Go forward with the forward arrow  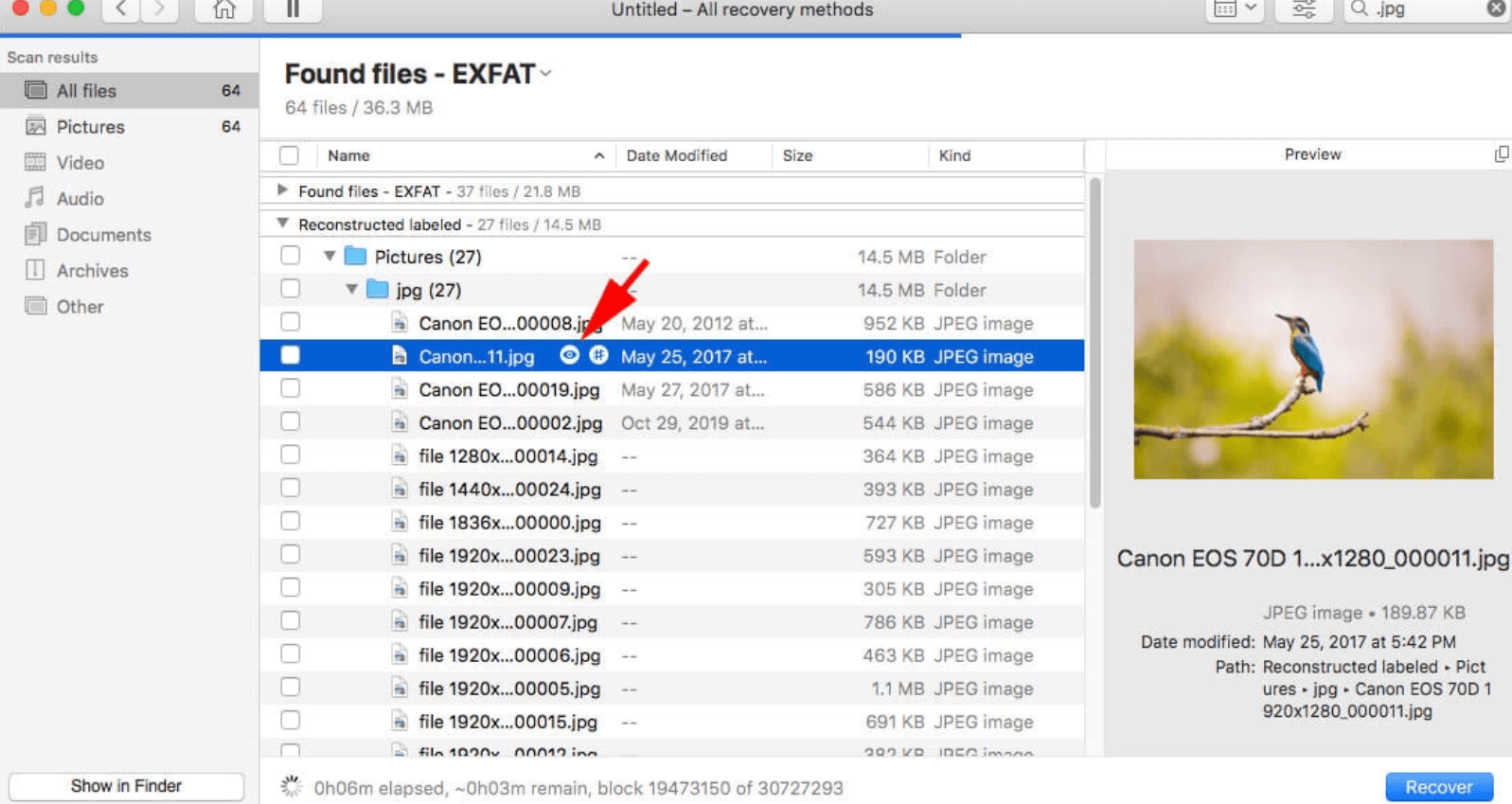[x=158, y=9]
